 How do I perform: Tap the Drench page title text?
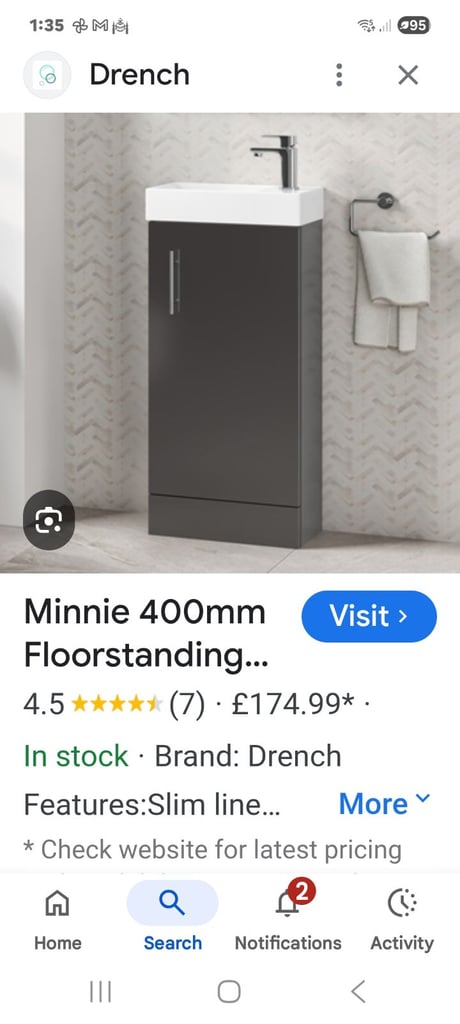coord(139,75)
